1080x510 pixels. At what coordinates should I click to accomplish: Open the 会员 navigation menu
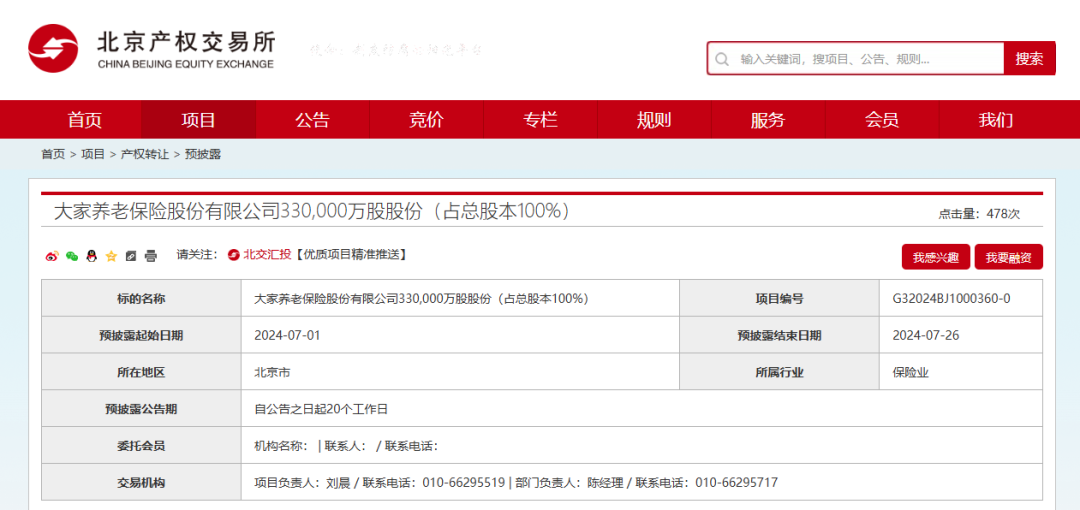pyautogui.click(x=882, y=120)
